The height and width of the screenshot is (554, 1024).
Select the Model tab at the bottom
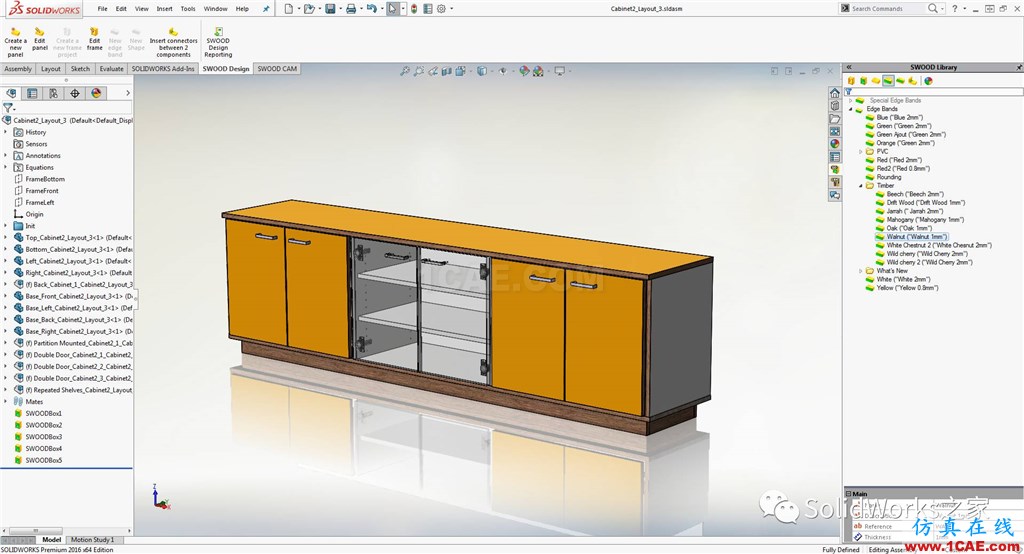pos(51,540)
